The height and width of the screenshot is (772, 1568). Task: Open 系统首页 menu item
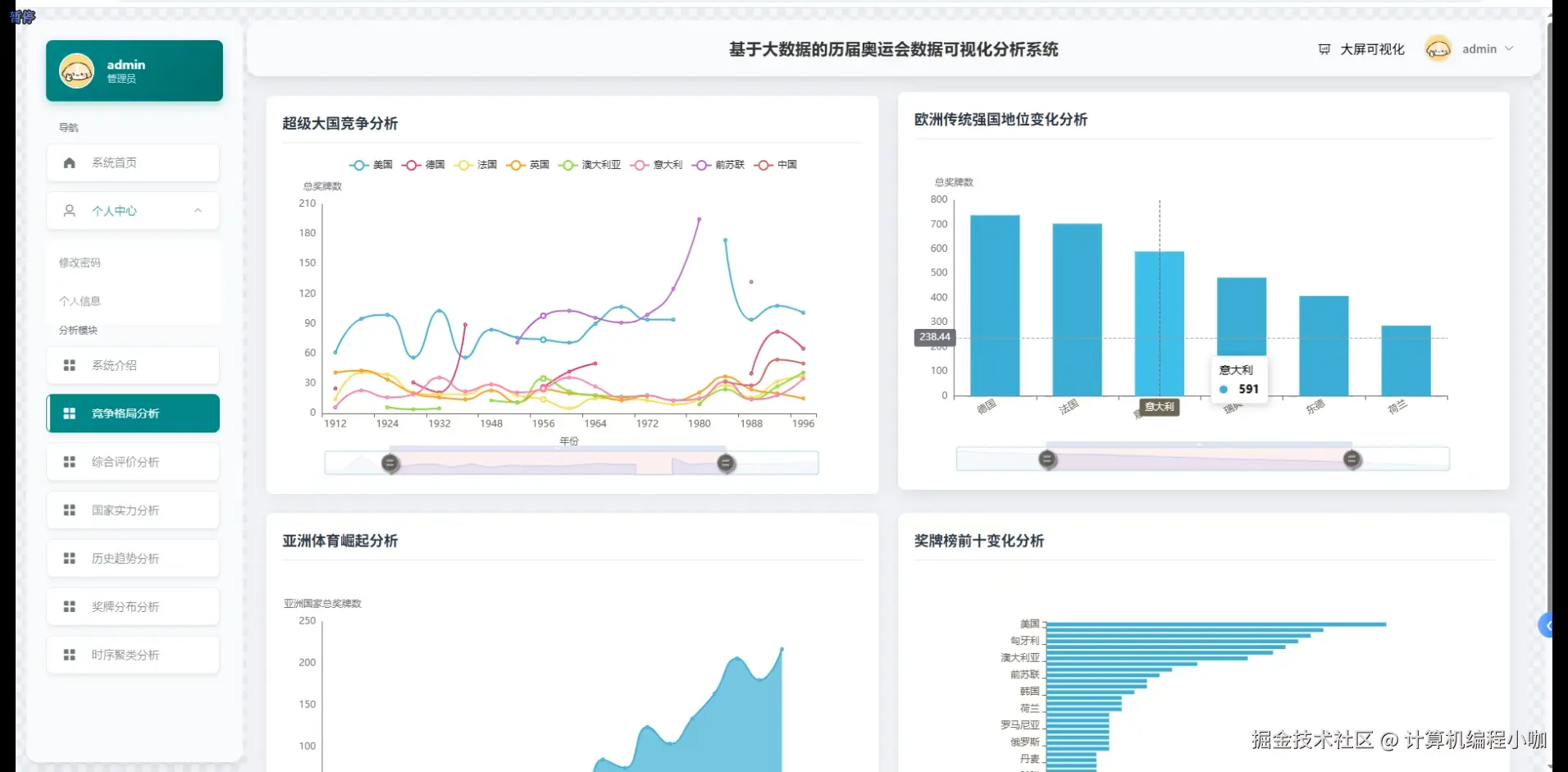(133, 162)
